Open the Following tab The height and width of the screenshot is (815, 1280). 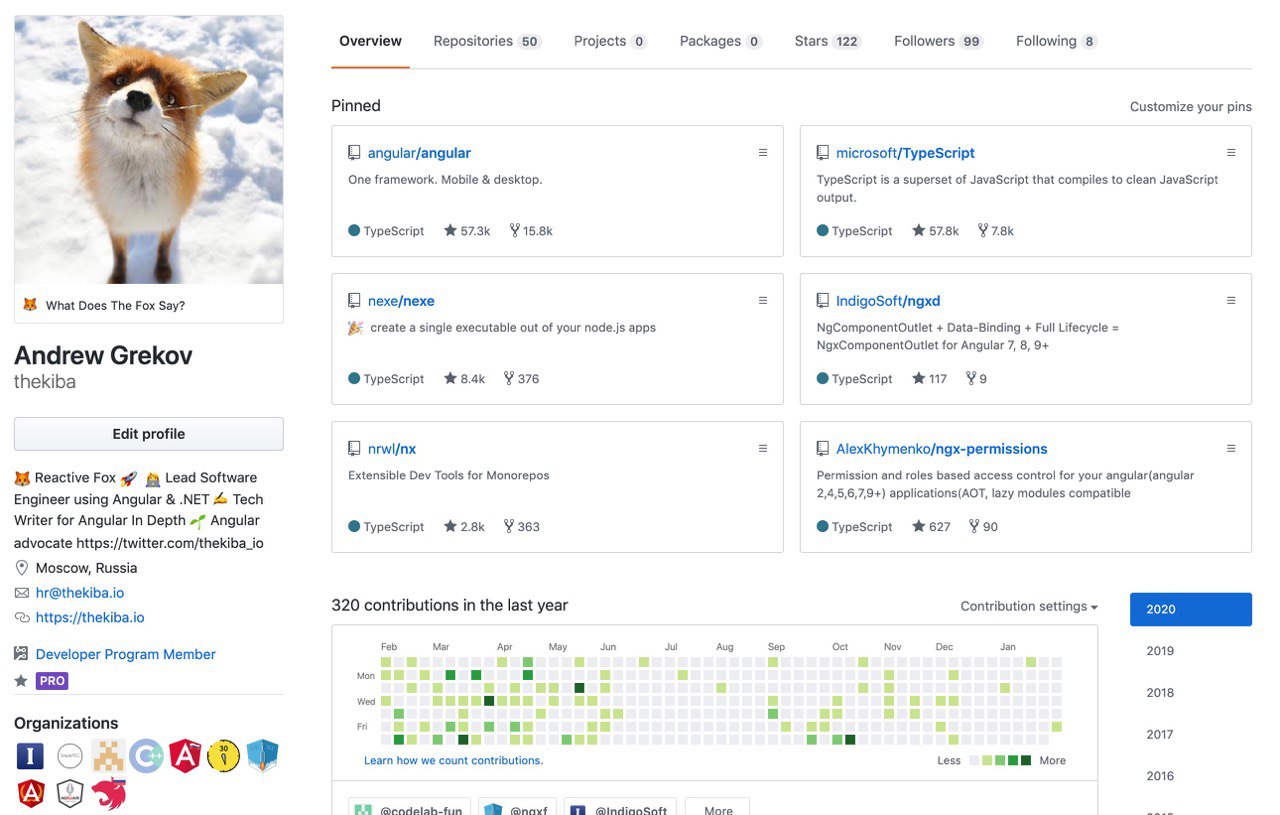pyautogui.click(x=1056, y=41)
